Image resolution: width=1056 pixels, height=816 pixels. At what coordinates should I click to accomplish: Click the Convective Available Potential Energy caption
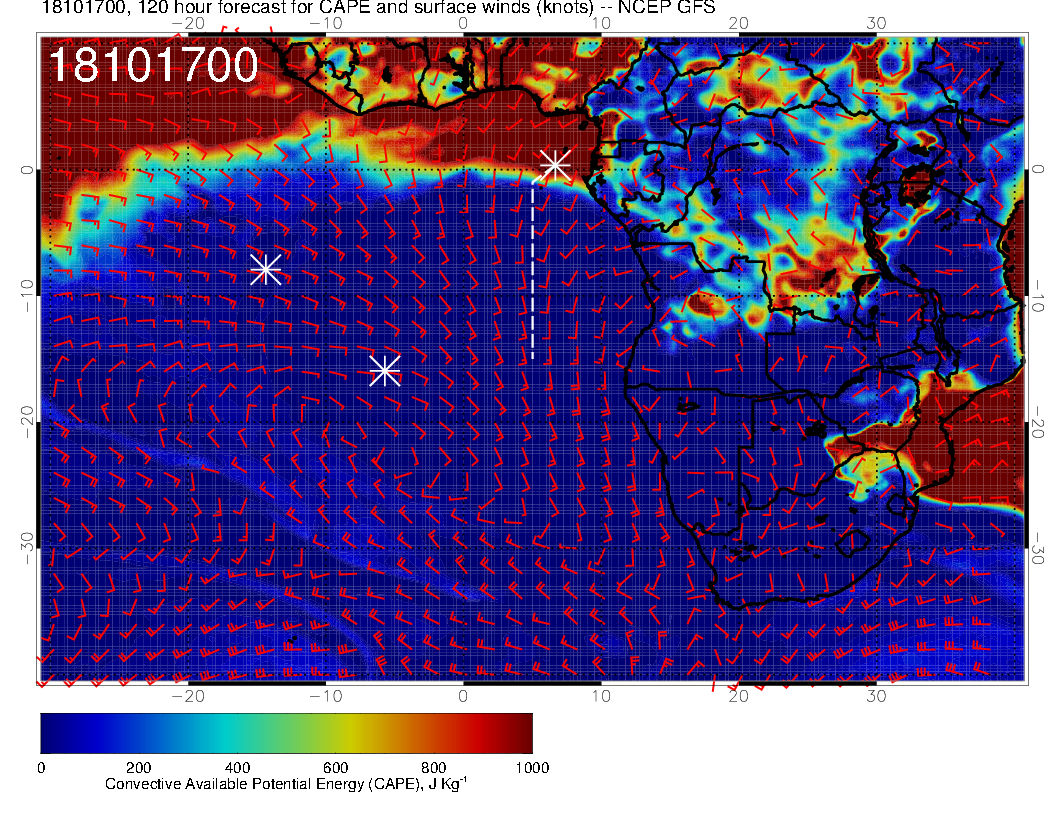click(x=286, y=784)
